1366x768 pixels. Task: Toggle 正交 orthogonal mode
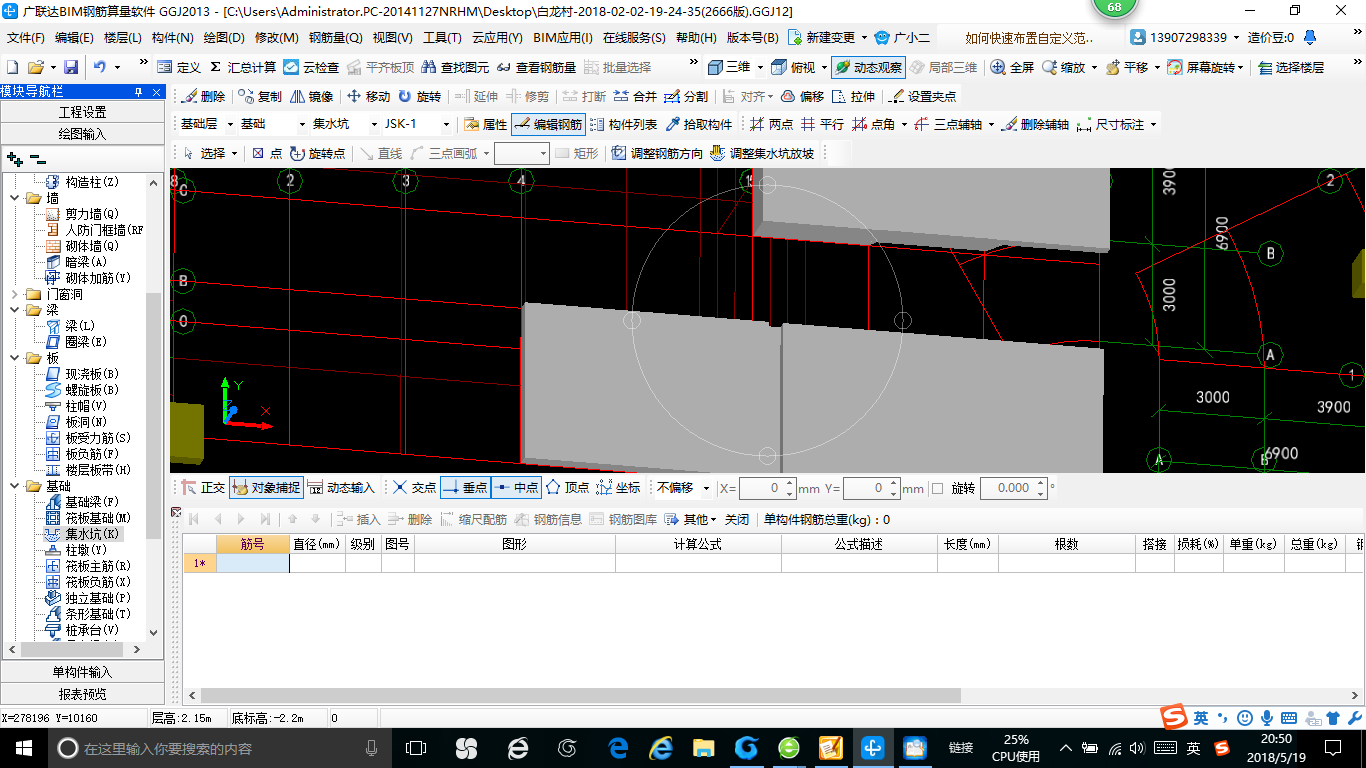[x=203, y=488]
